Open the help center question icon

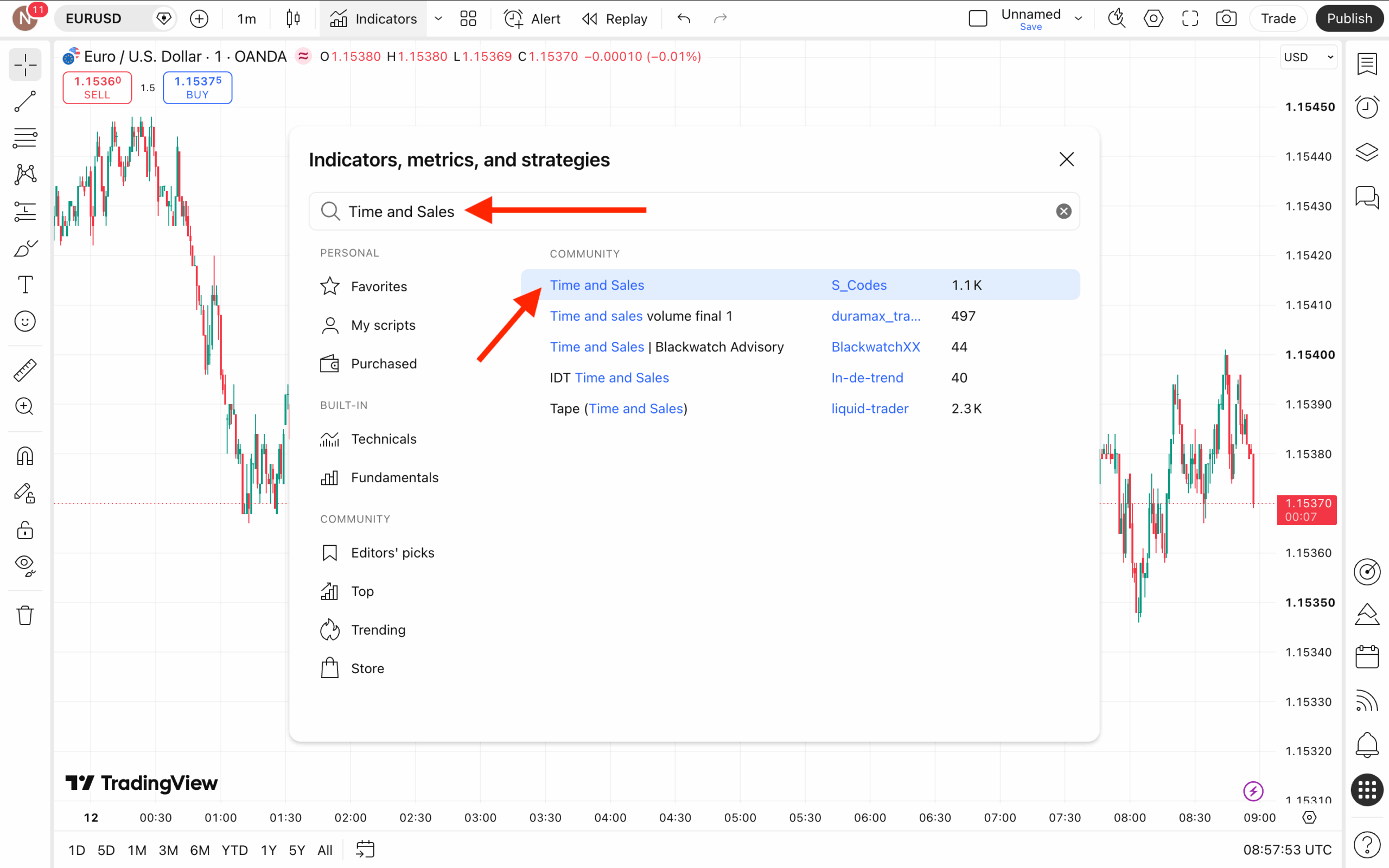[x=1367, y=845]
